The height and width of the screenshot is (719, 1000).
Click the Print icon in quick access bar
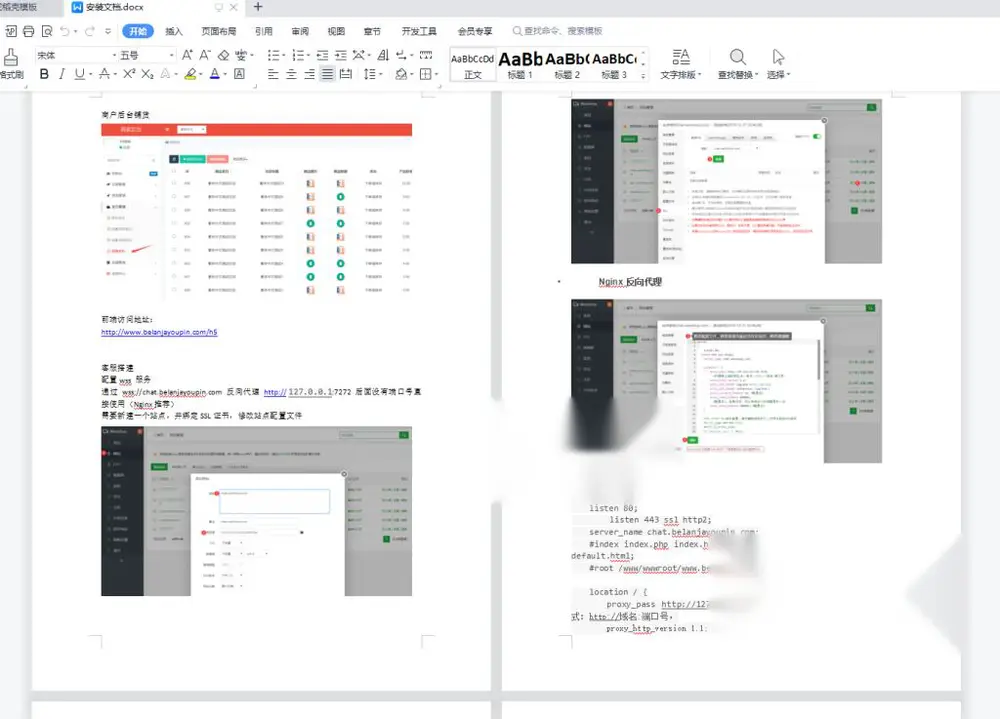[29, 31]
